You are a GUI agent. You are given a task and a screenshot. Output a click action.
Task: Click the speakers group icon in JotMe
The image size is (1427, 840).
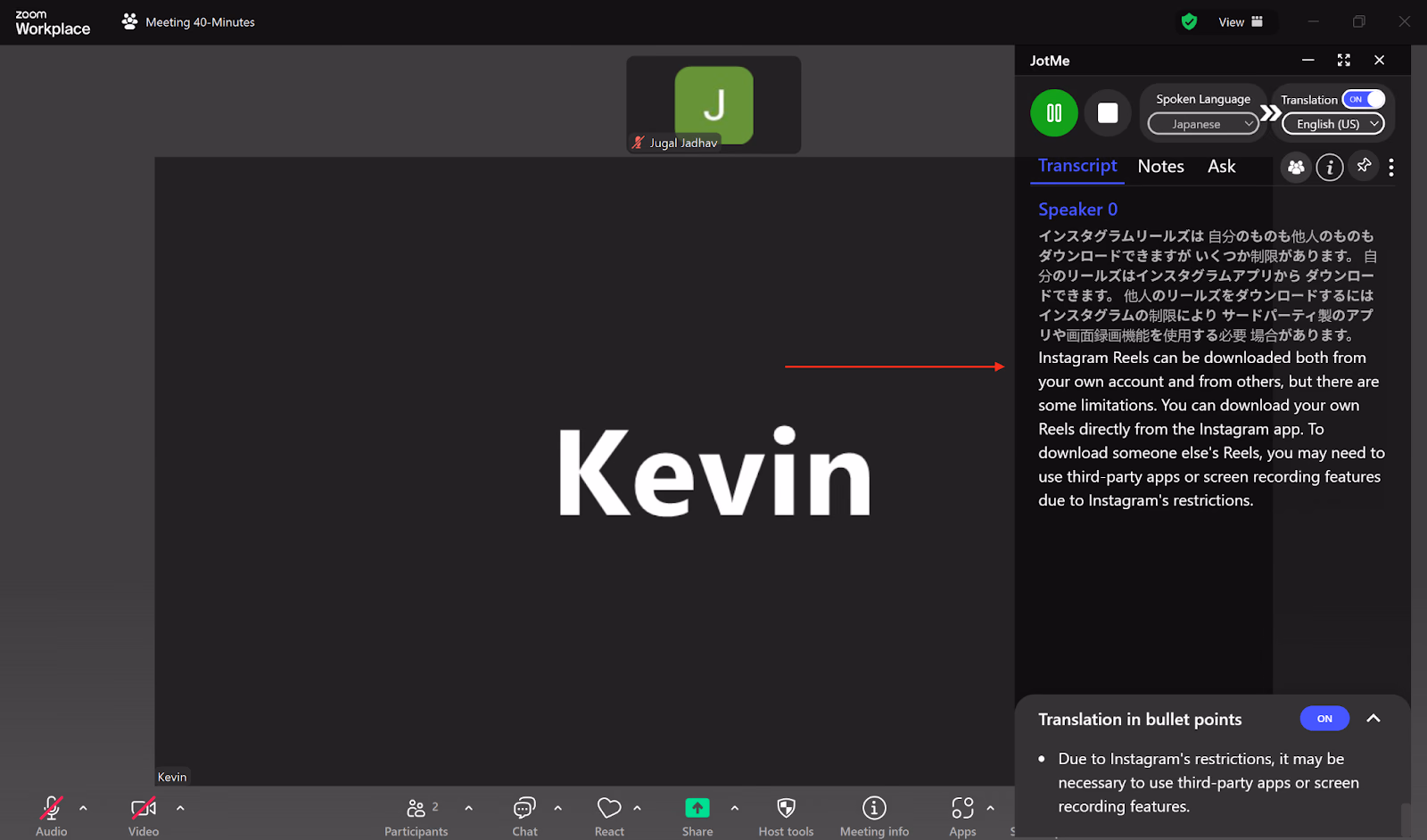pyautogui.click(x=1296, y=167)
